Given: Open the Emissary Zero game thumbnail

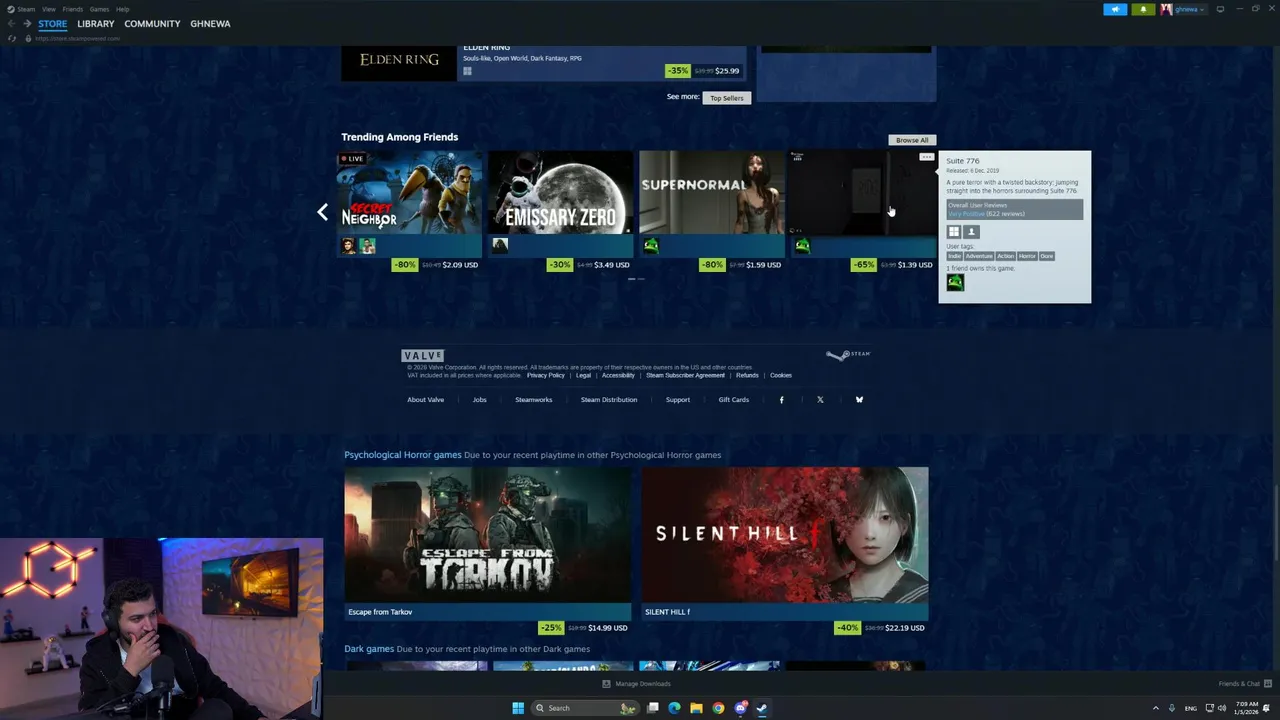Looking at the screenshot, I should 560,192.
